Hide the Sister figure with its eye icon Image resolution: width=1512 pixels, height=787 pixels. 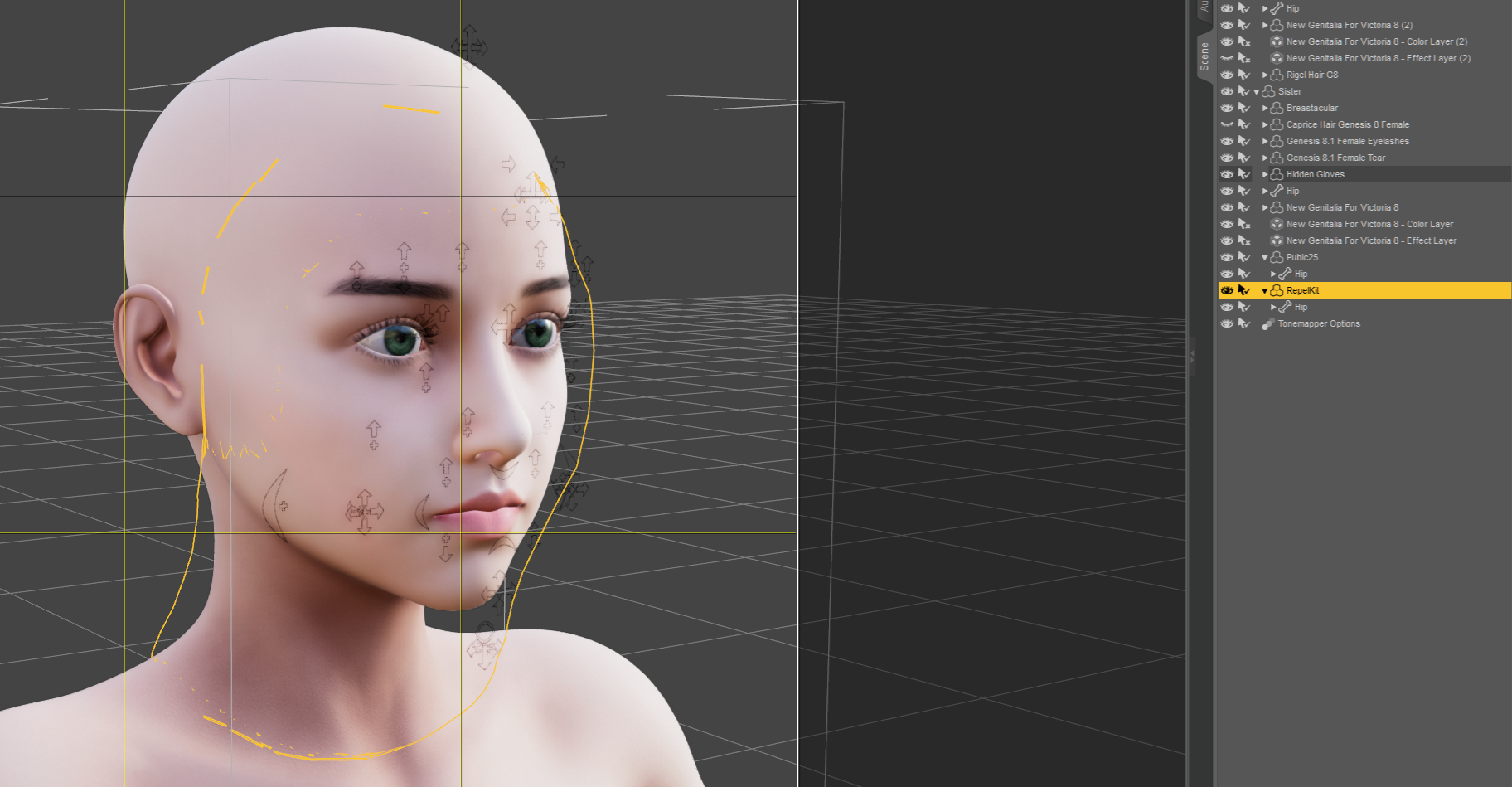click(x=1227, y=91)
